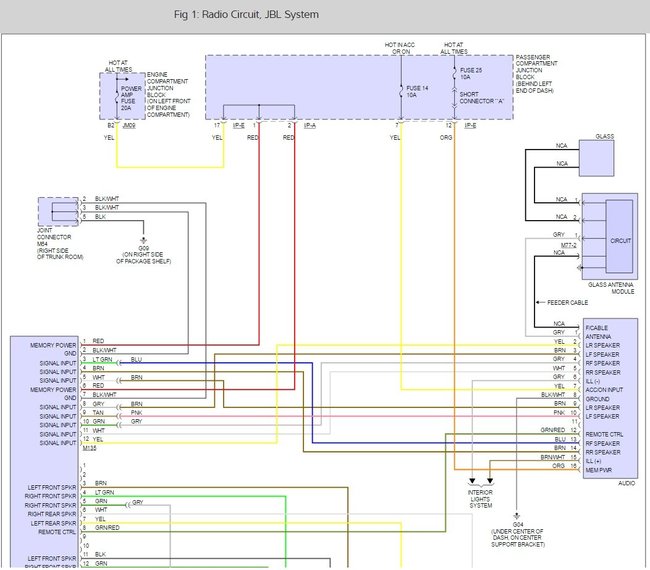Click the Interior Lights System connector symbol
Viewport: 650px width, 570px height.
pyautogui.click(x=479, y=483)
